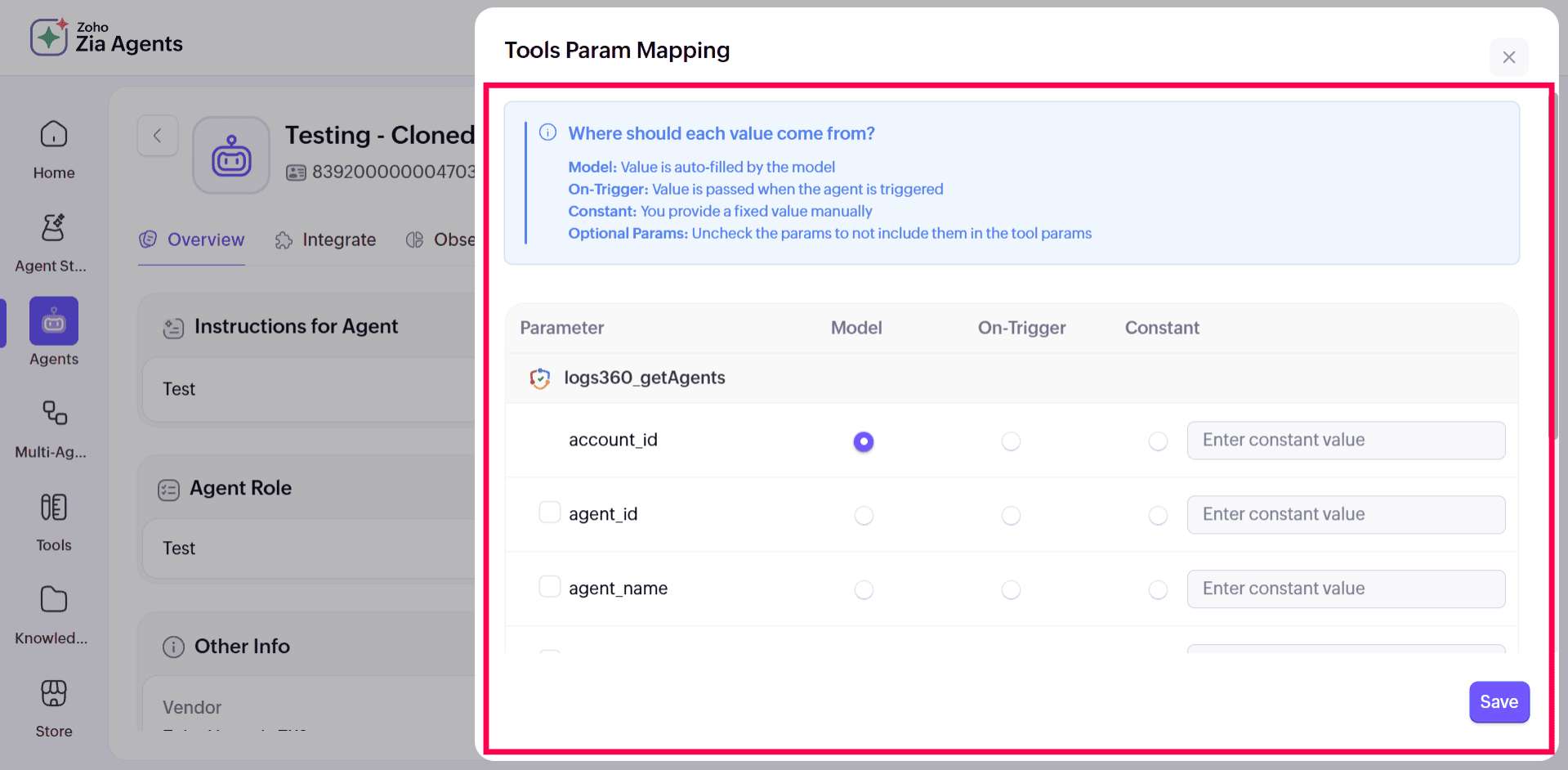Viewport: 1568px width, 770px height.
Task: Select Model radio for agent_id
Action: click(864, 516)
